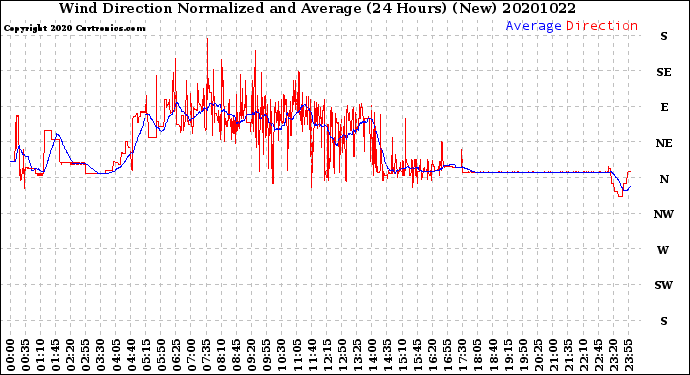Click the 07:35 time axis label
Image resolution: width=690 pixels, height=375 pixels.
tap(206, 355)
